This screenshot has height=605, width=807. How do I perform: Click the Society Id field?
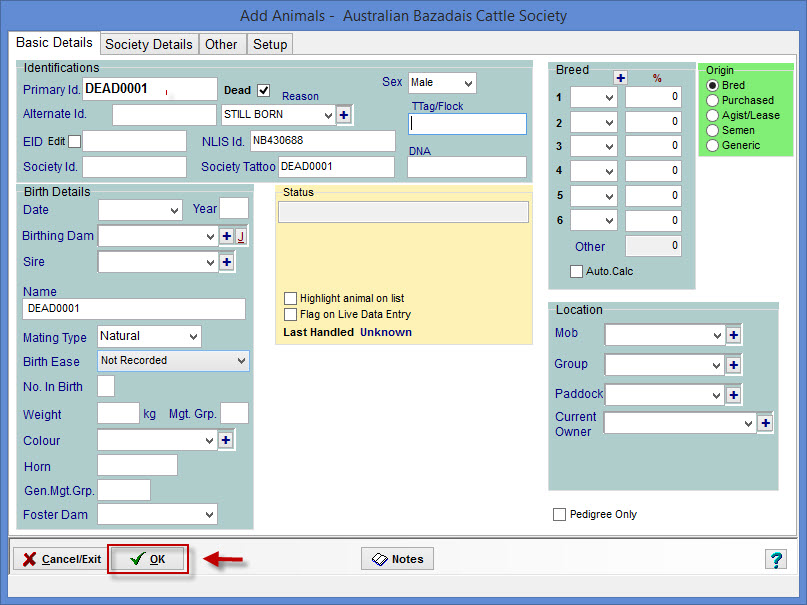click(x=134, y=167)
